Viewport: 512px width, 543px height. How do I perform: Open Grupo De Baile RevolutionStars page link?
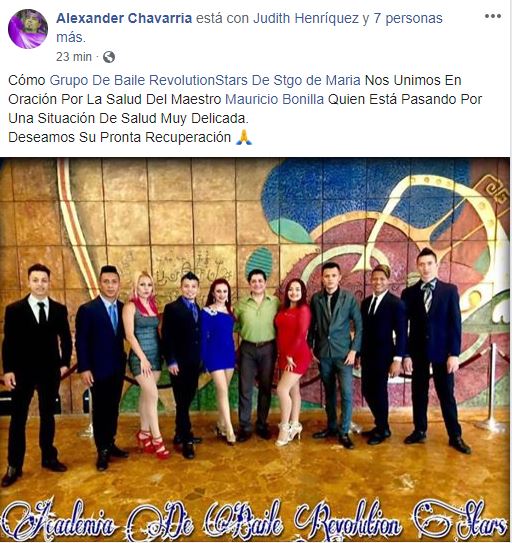(205, 80)
